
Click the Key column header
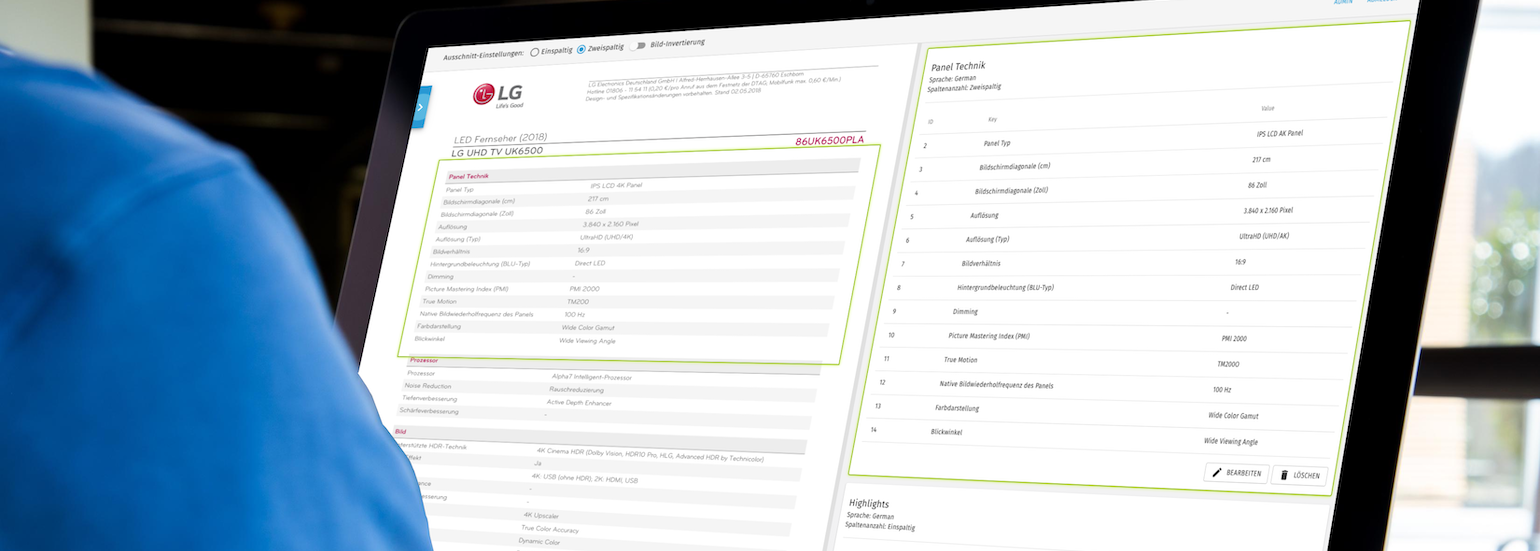(992, 120)
